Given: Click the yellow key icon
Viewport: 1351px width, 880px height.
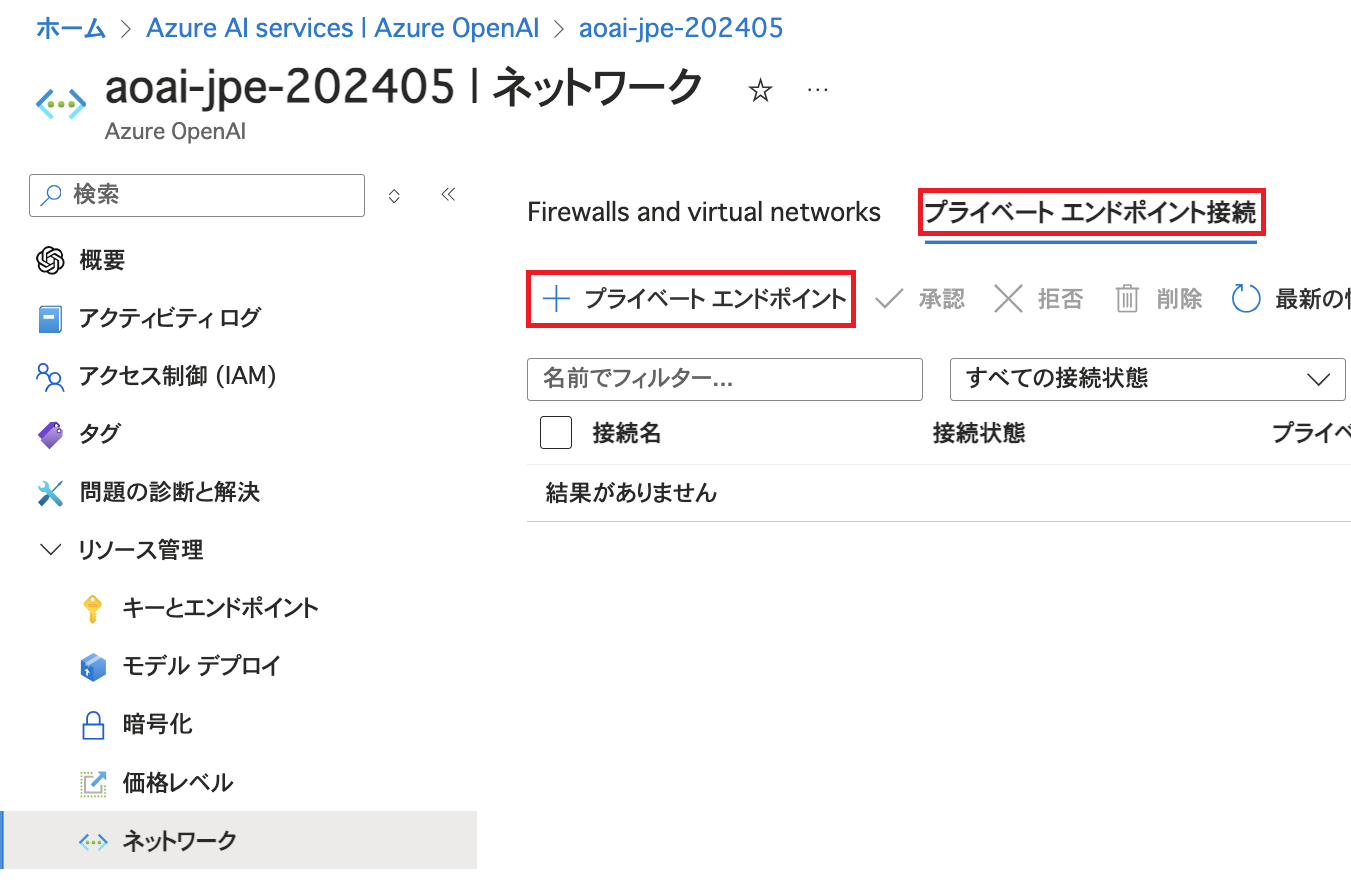Looking at the screenshot, I should tap(92, 608).
